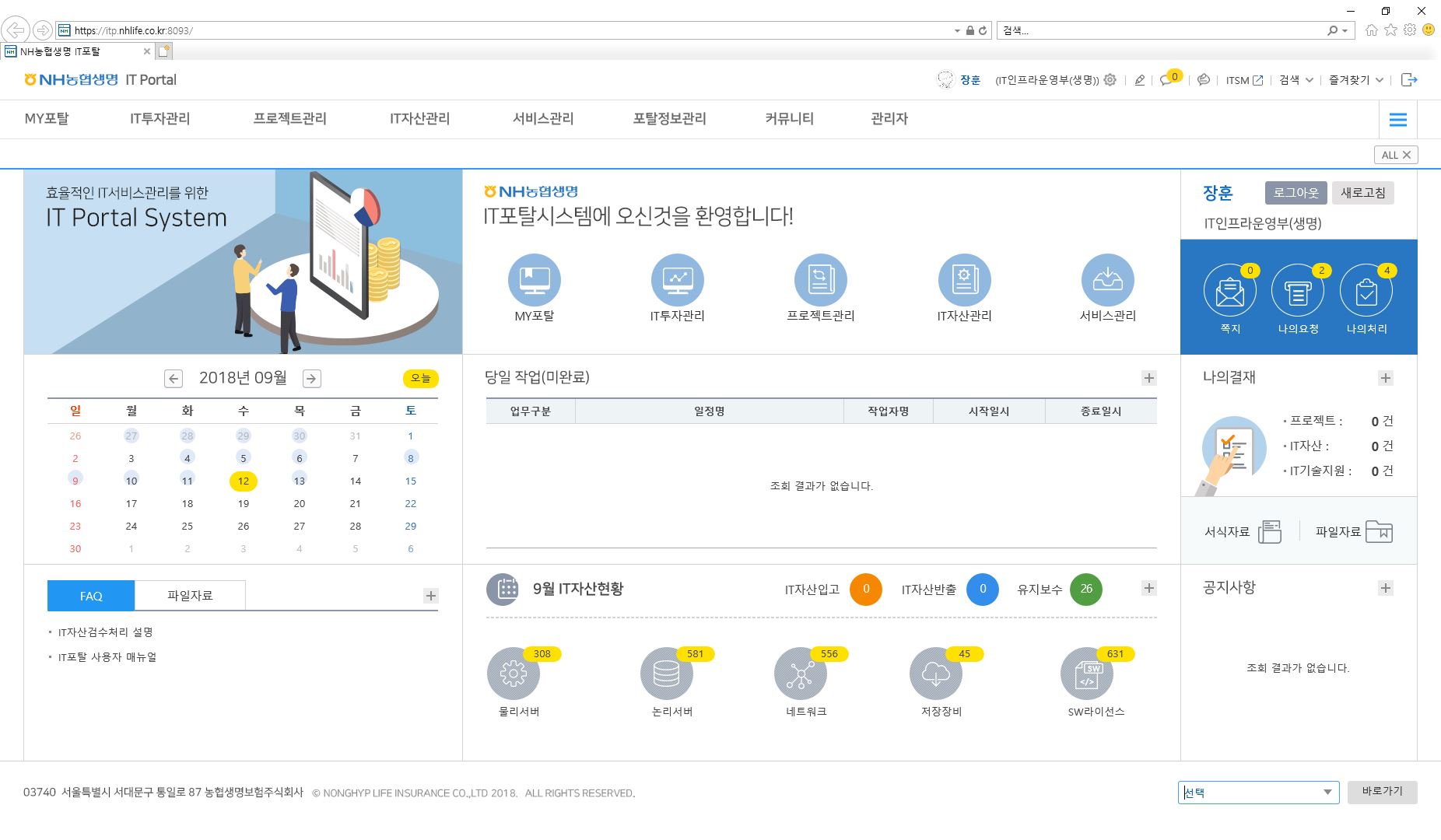Viewport: 1441px width, 840px height.
Task: Open the 프로젝트관리 shortcut icon
Action: pos(820,280)
